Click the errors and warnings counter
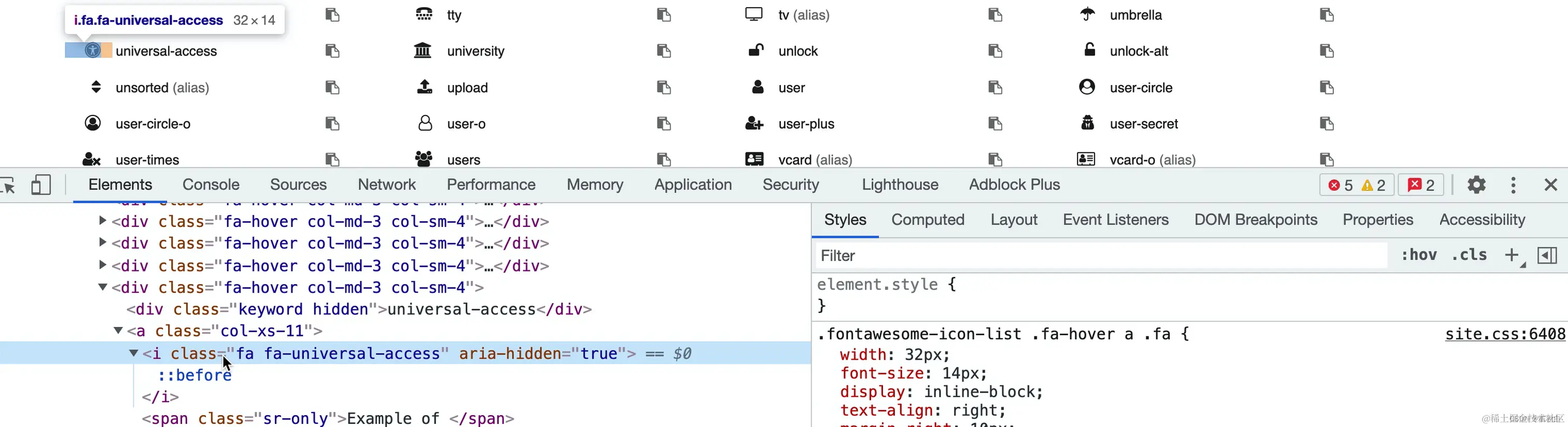Screen dimensions: 1568x427 tap(1356, 185)
